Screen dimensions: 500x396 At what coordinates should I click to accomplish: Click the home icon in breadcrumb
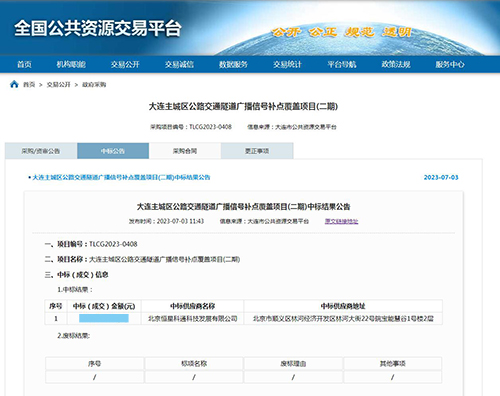pos(14,84)
